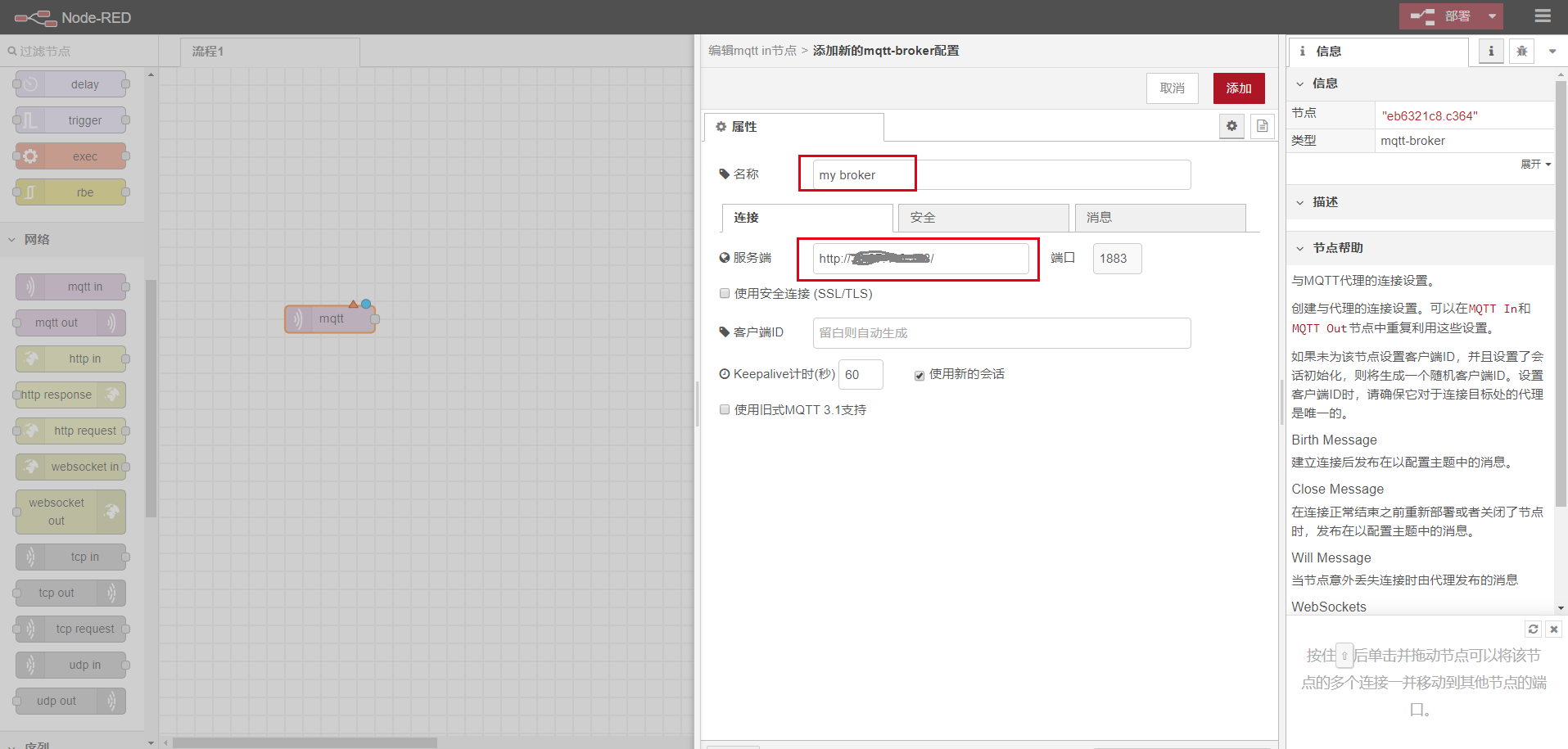The image size is (1568, 749).
Task: Click the 展开 expand toggle
Action: tap(1535, 165)
